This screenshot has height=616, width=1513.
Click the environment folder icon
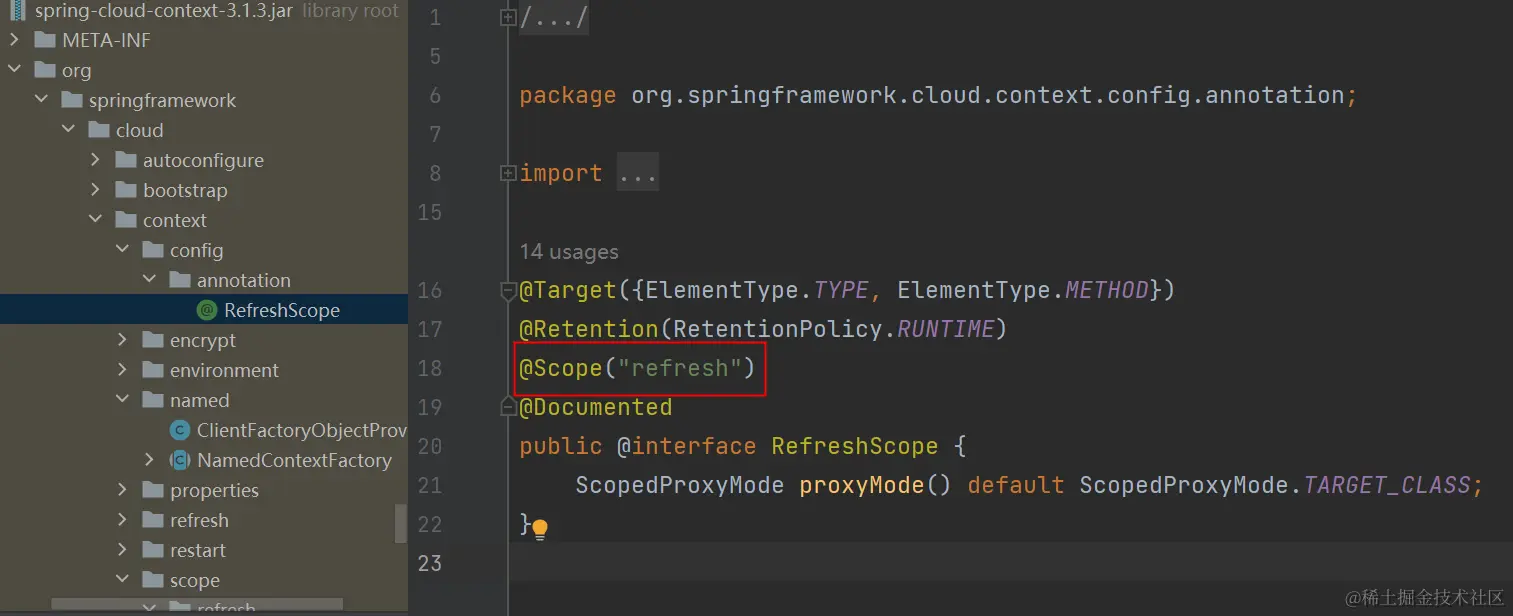coord(153,370)
